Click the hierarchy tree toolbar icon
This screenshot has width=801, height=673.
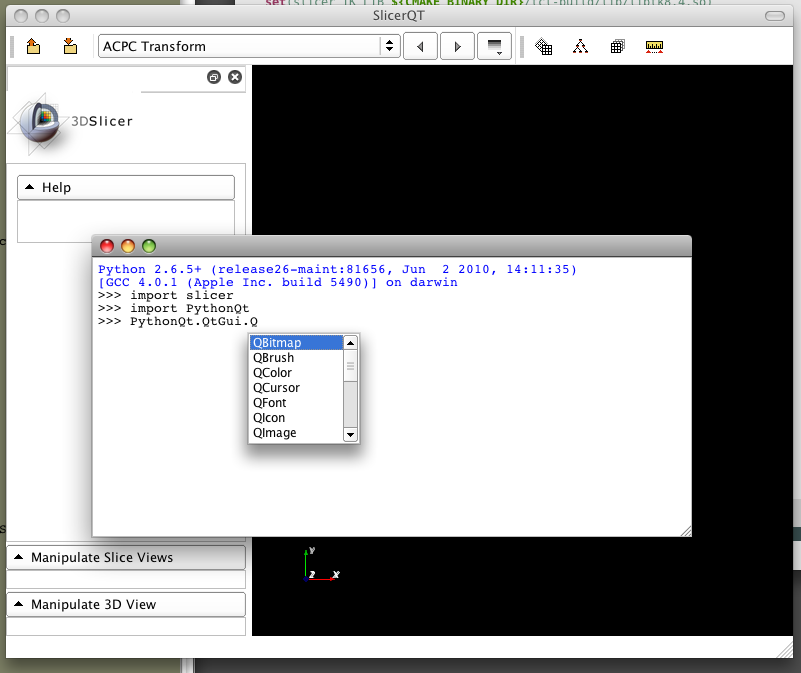point(580,46)
